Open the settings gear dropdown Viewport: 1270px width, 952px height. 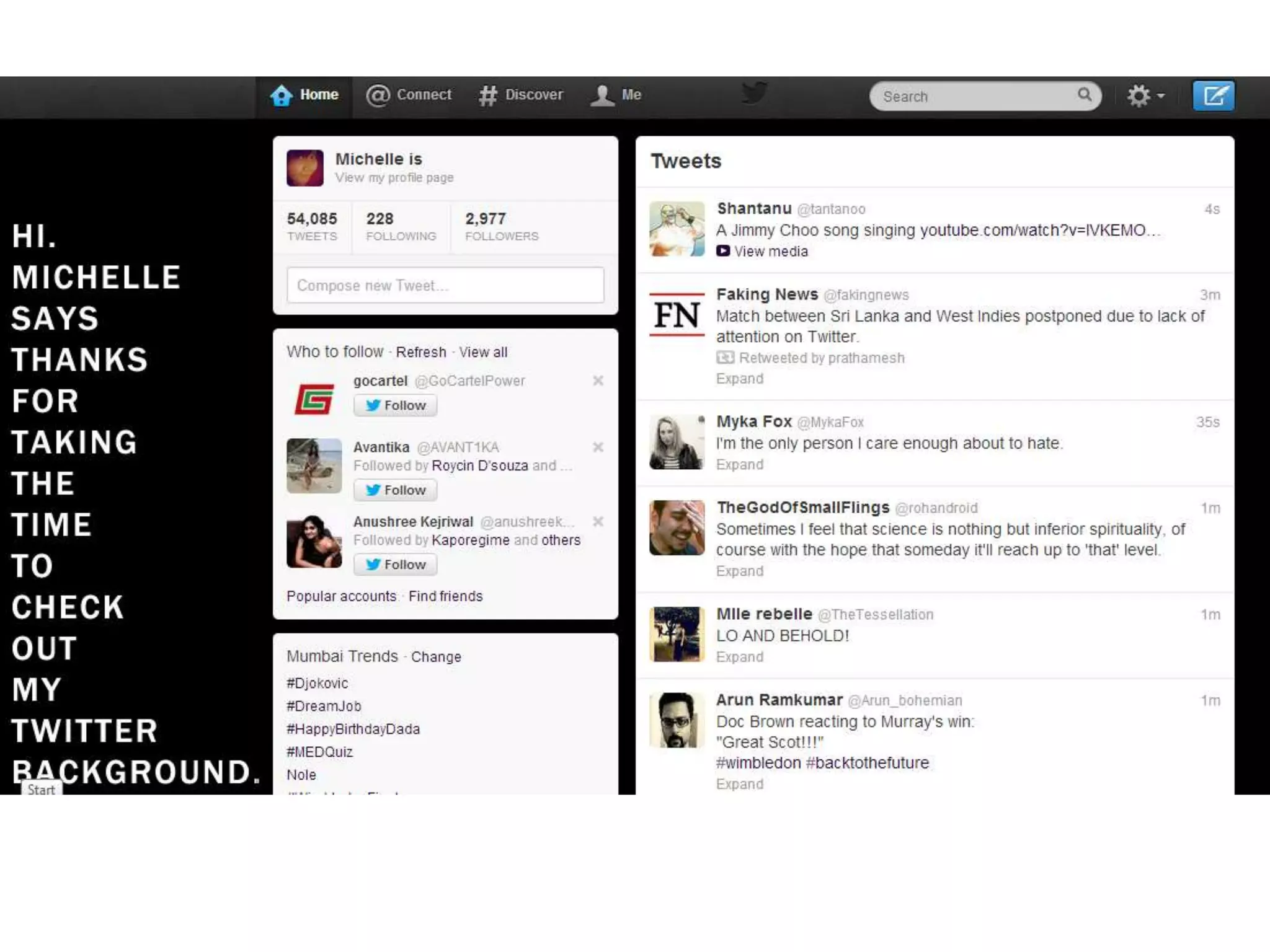(x=1145, y=96)
